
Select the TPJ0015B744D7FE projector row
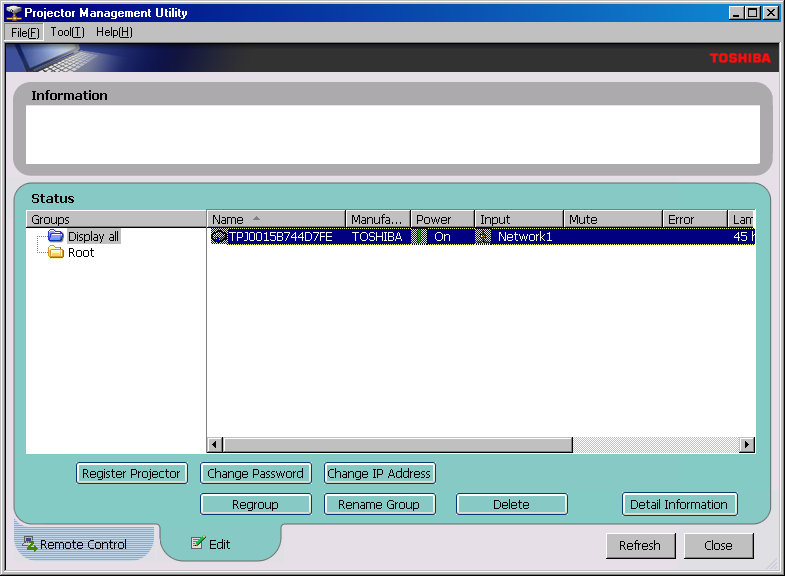pyautogui.click(x=483, y=236)
